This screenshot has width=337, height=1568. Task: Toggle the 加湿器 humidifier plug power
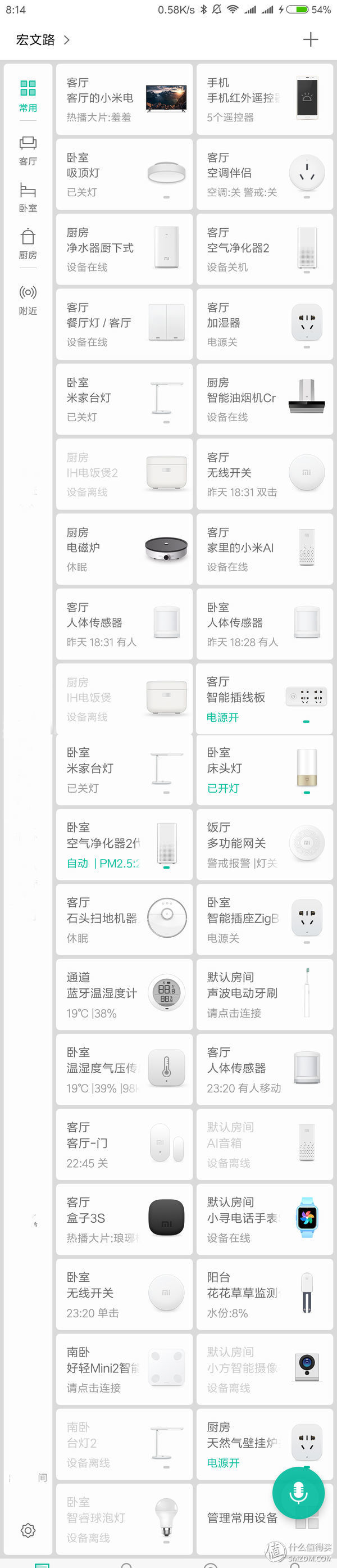point(307,347)
